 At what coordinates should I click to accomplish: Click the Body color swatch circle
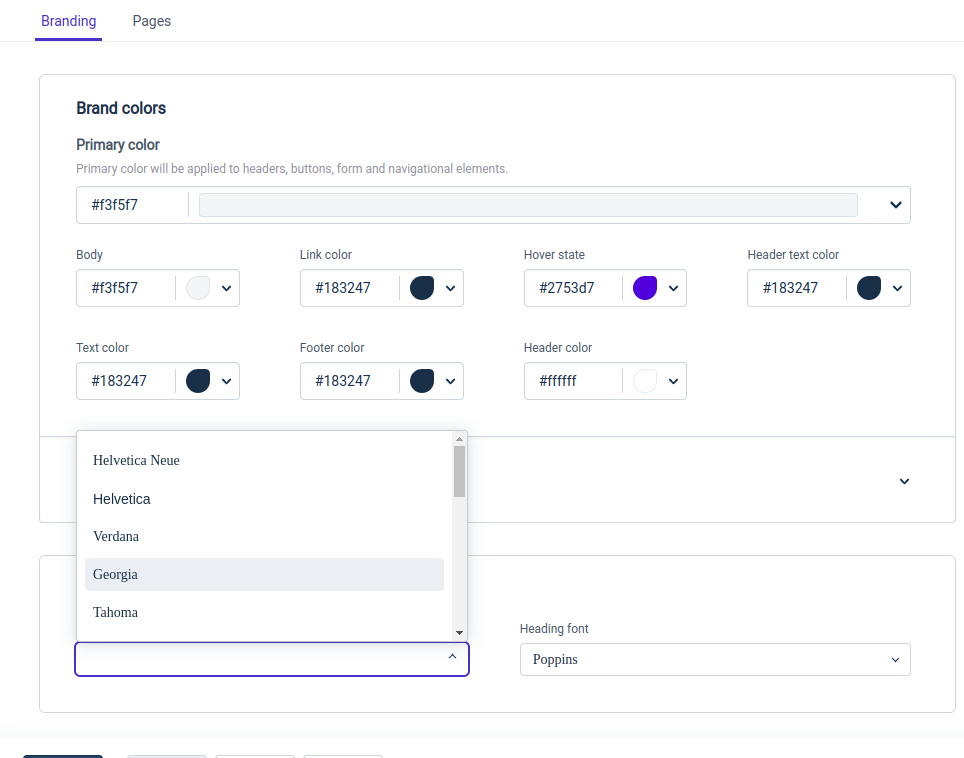[198, 288]
